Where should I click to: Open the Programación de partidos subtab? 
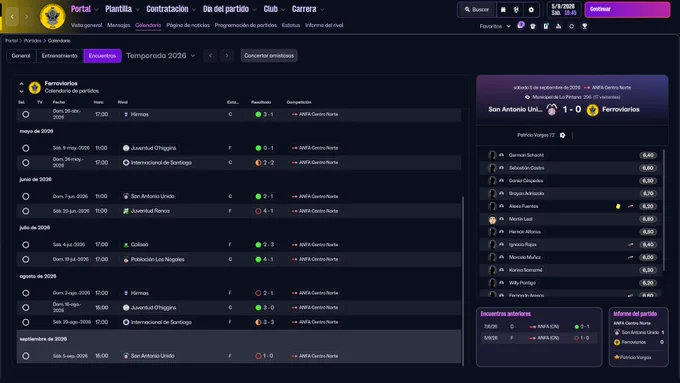tap(245, 25)
